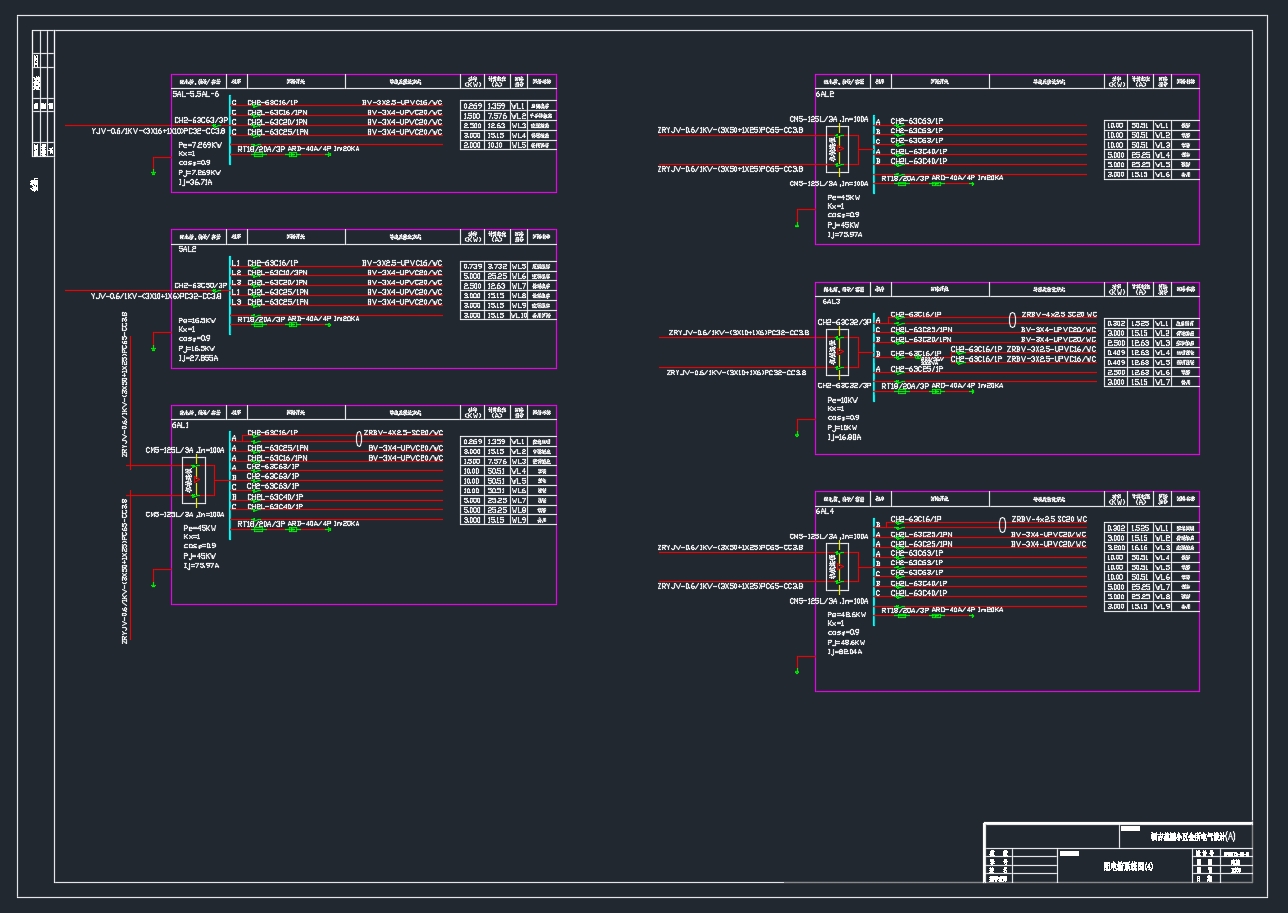Select the ground symbol beside panel 6AL4
The width and height of the screenshot is (1288, 913).
point(796,671)
